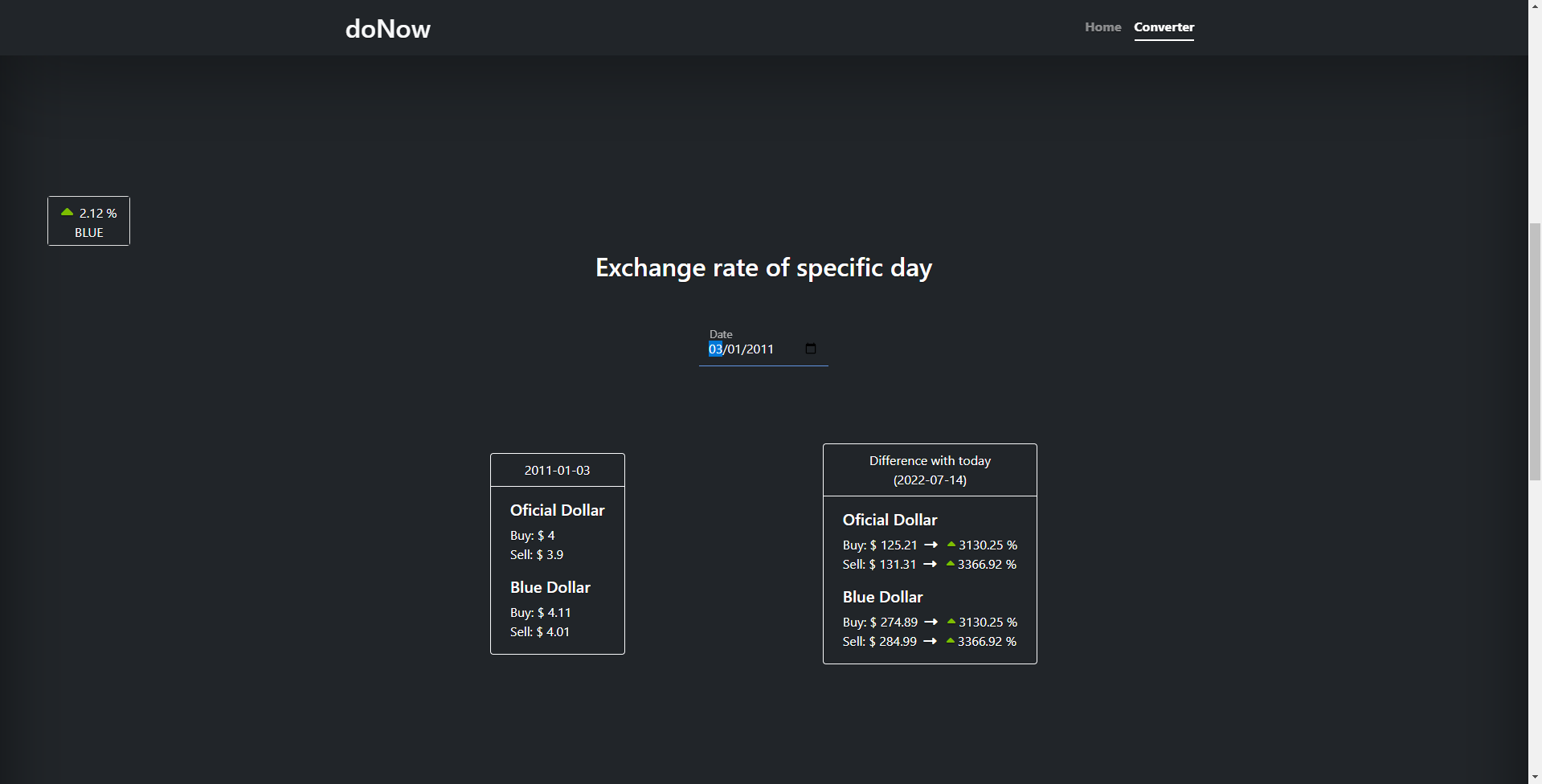The height and width of the screenshot is (784, 1542).
Task: Click the arrow icon beside Oficial Dollar buy difference
Action: pos(931,545)
